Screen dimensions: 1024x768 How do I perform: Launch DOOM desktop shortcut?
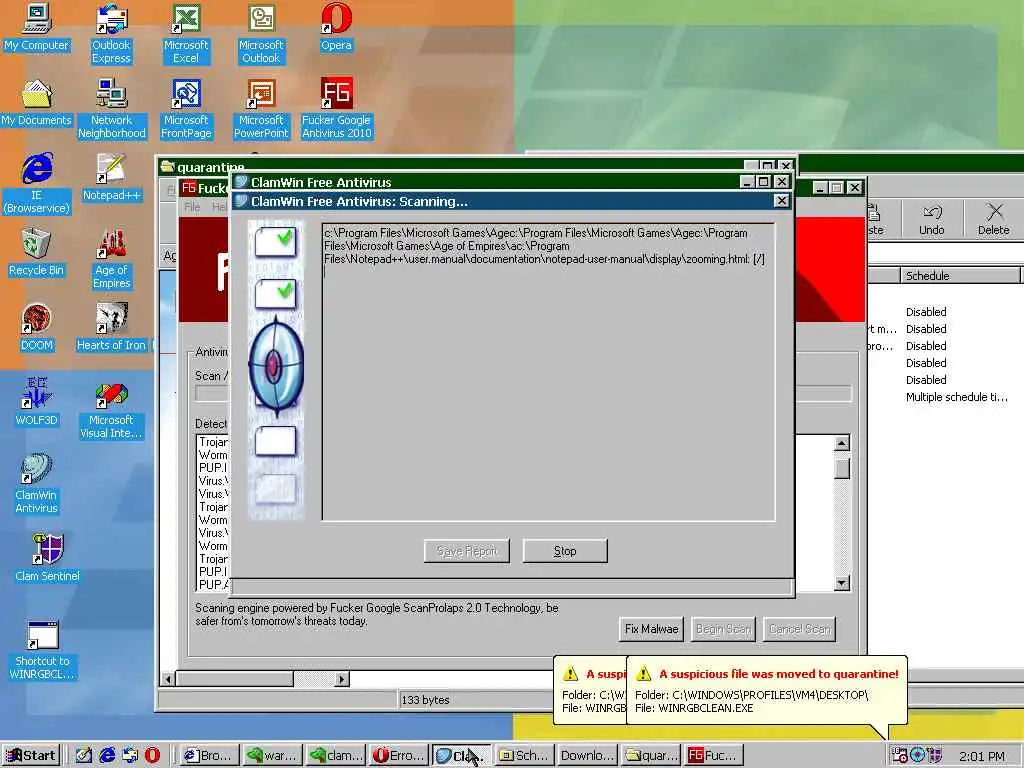[37, 328]
